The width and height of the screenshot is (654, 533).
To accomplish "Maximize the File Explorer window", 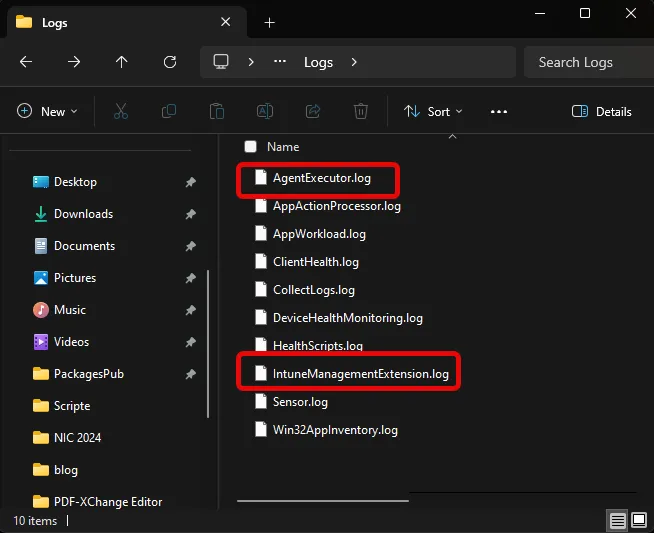I will (585, 13).
